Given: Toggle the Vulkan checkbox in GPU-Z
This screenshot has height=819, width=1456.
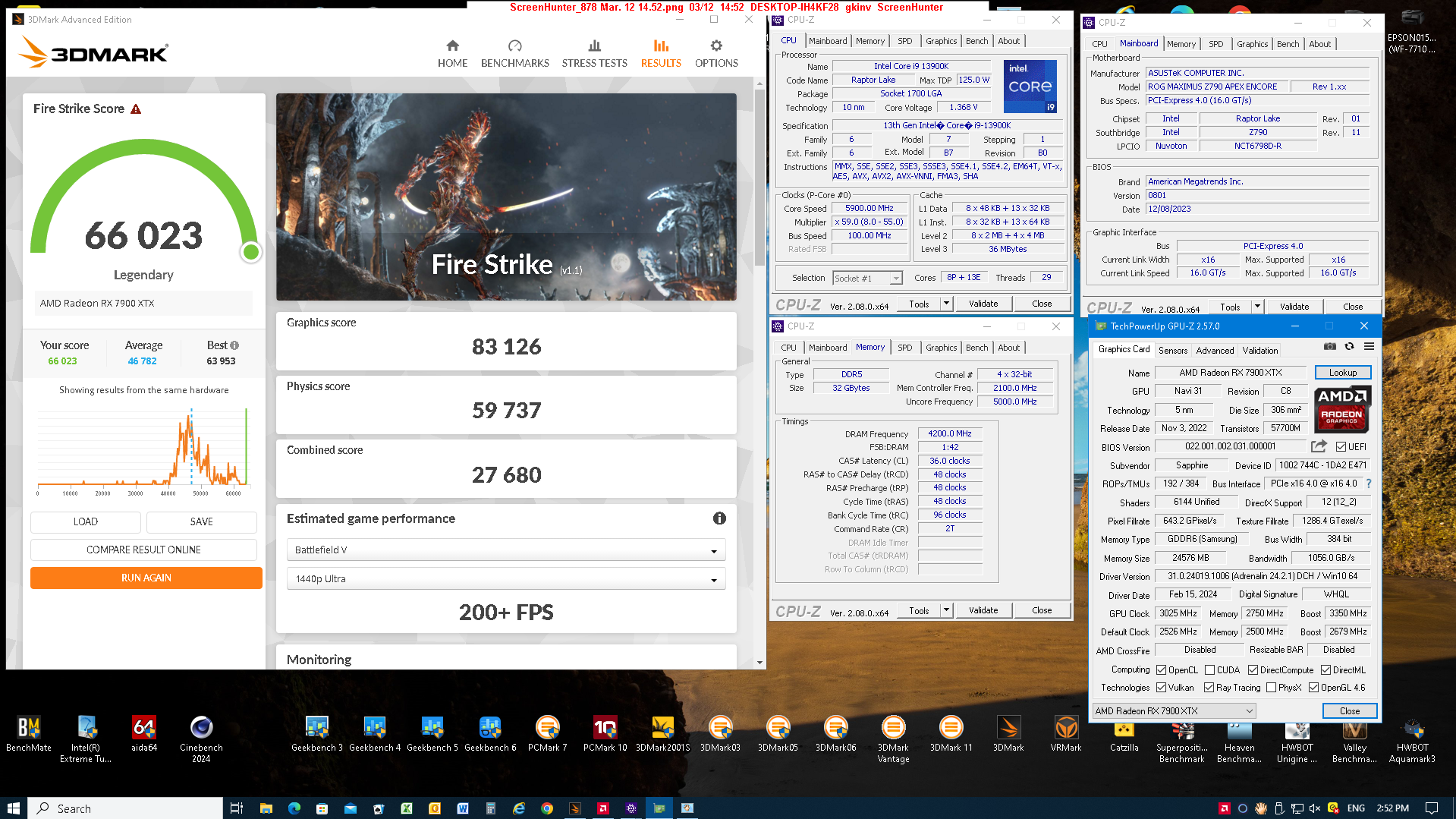Looking at the screenshot, I should click(x=1161, y=688).
